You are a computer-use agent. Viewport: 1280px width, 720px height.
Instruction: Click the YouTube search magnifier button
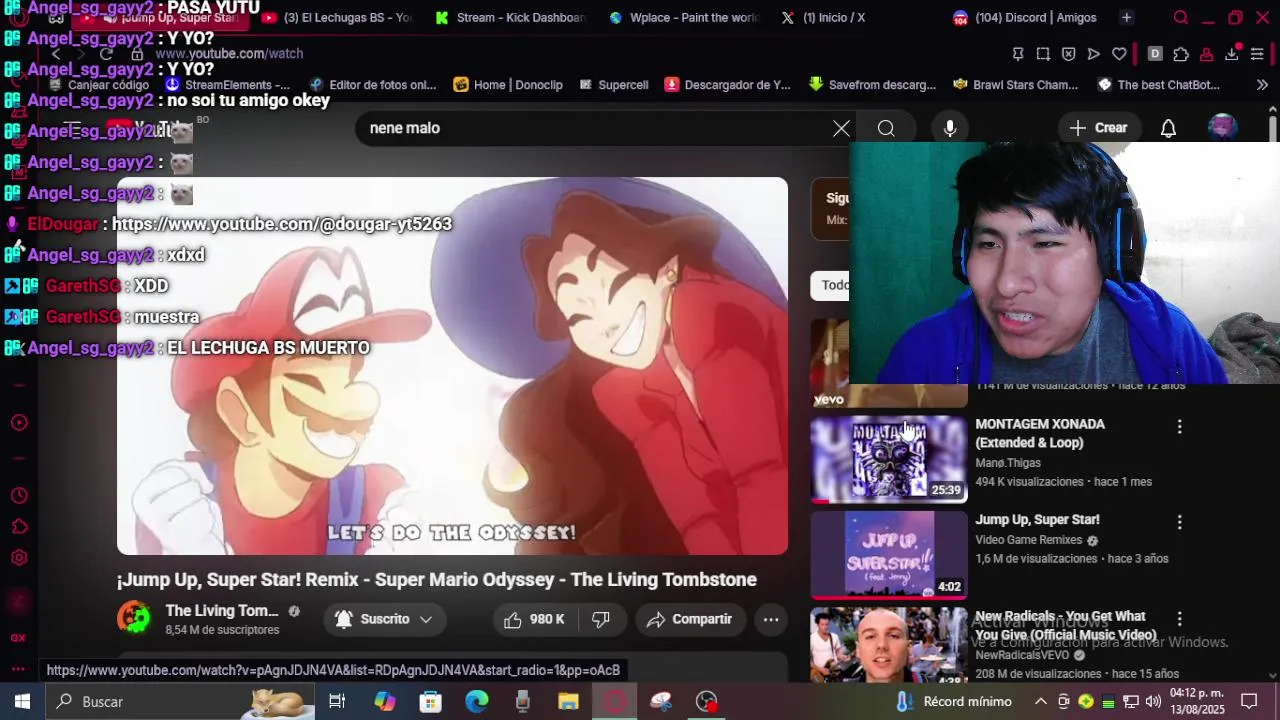(x=886, y=128)
